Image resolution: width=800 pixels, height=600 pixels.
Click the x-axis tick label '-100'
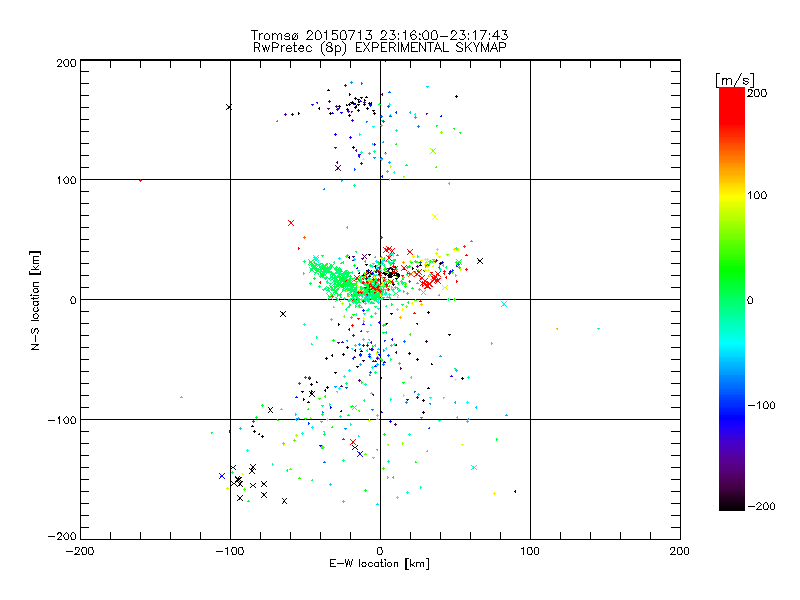(230, 551)
